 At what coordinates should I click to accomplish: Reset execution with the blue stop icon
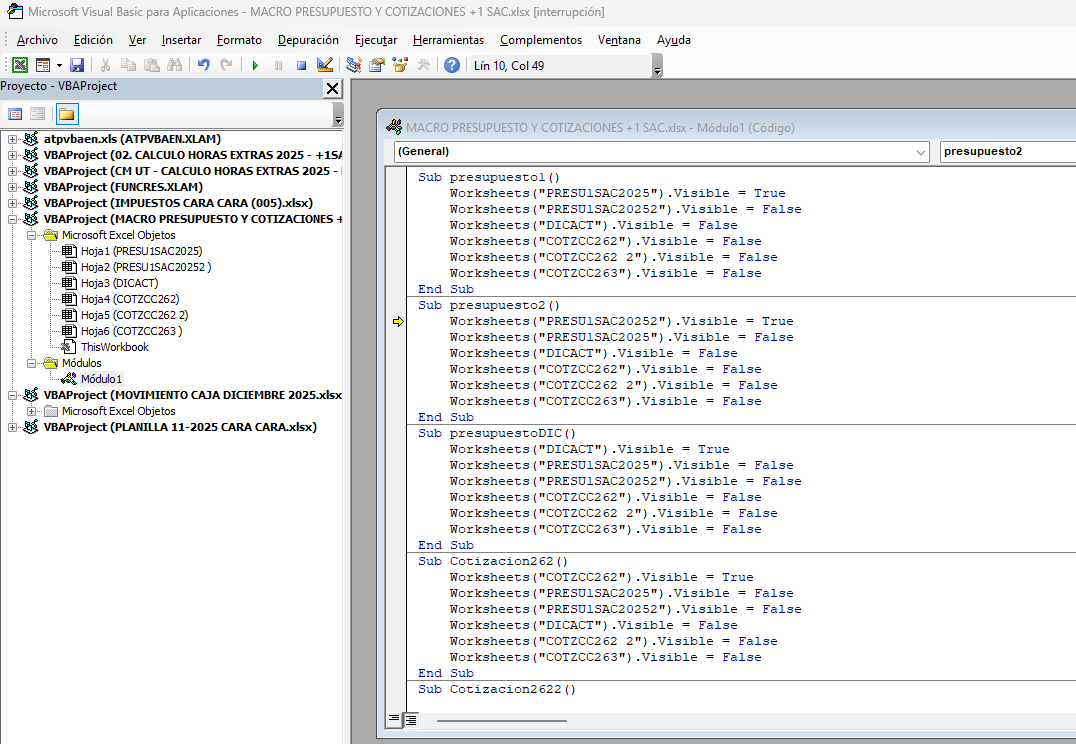coord(301,65)
